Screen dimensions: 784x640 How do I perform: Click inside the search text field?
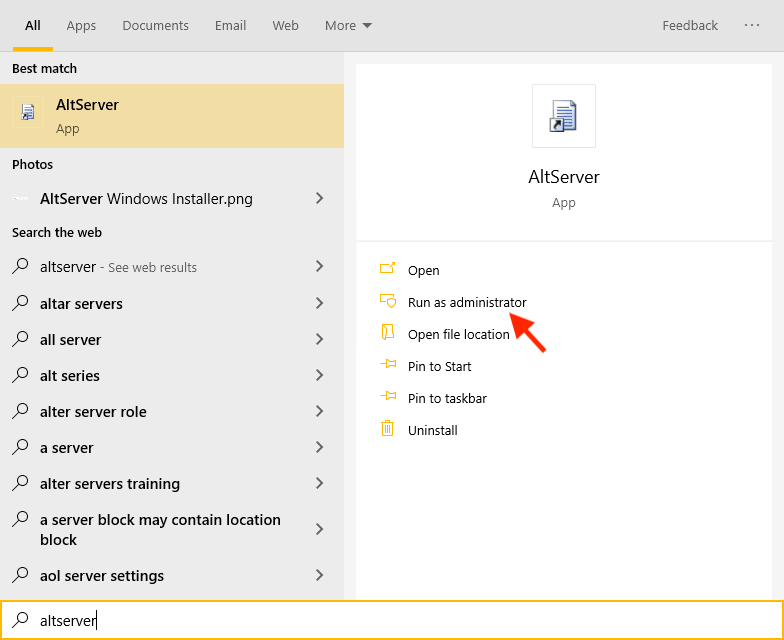(x=392, y=620)
